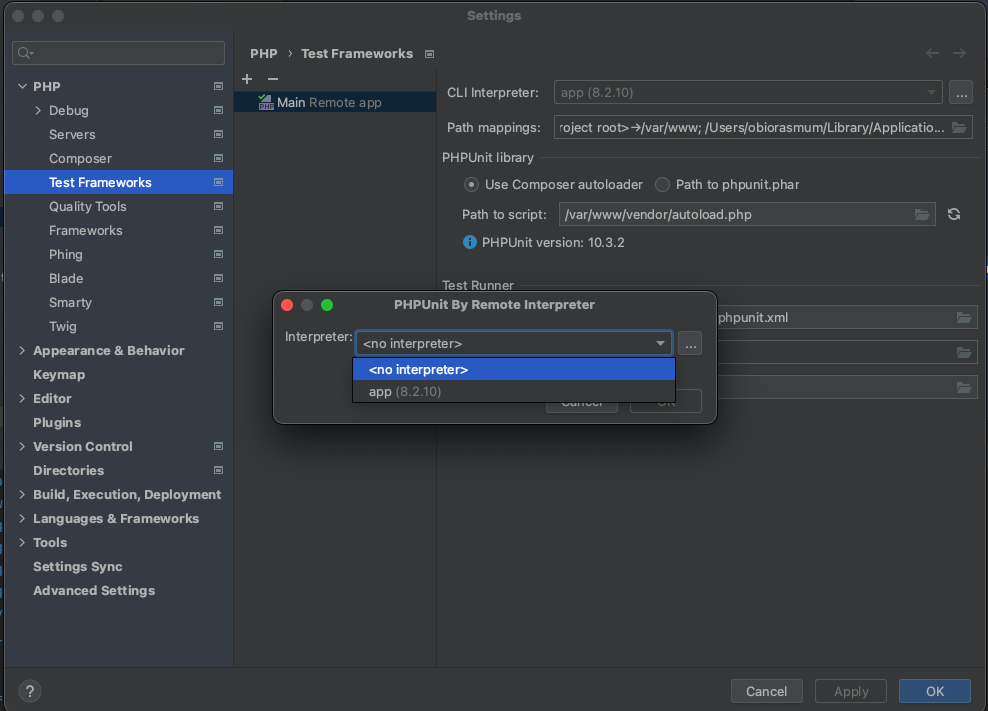988x711 pixels.
Task: Browse for autoload.php script folder icon
Action: [922, 214]
